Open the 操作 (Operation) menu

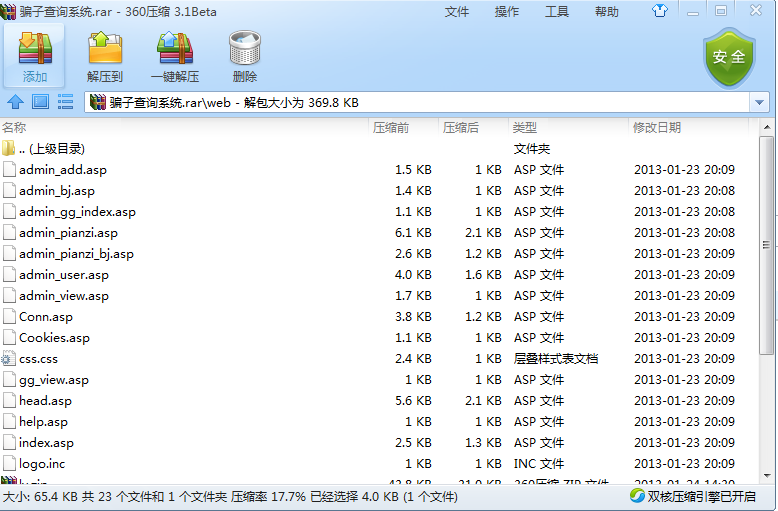(x=507, y=12)
